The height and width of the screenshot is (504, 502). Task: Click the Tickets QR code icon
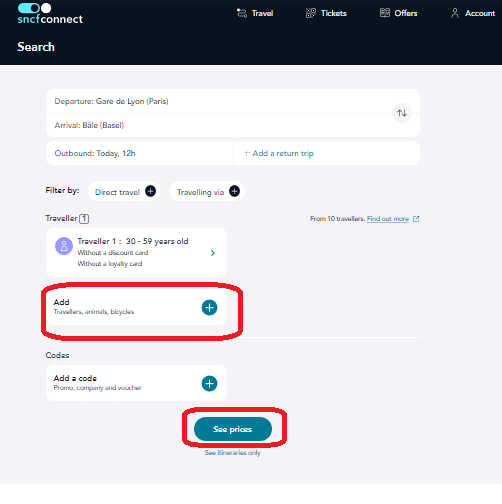[x=311, y=13]
